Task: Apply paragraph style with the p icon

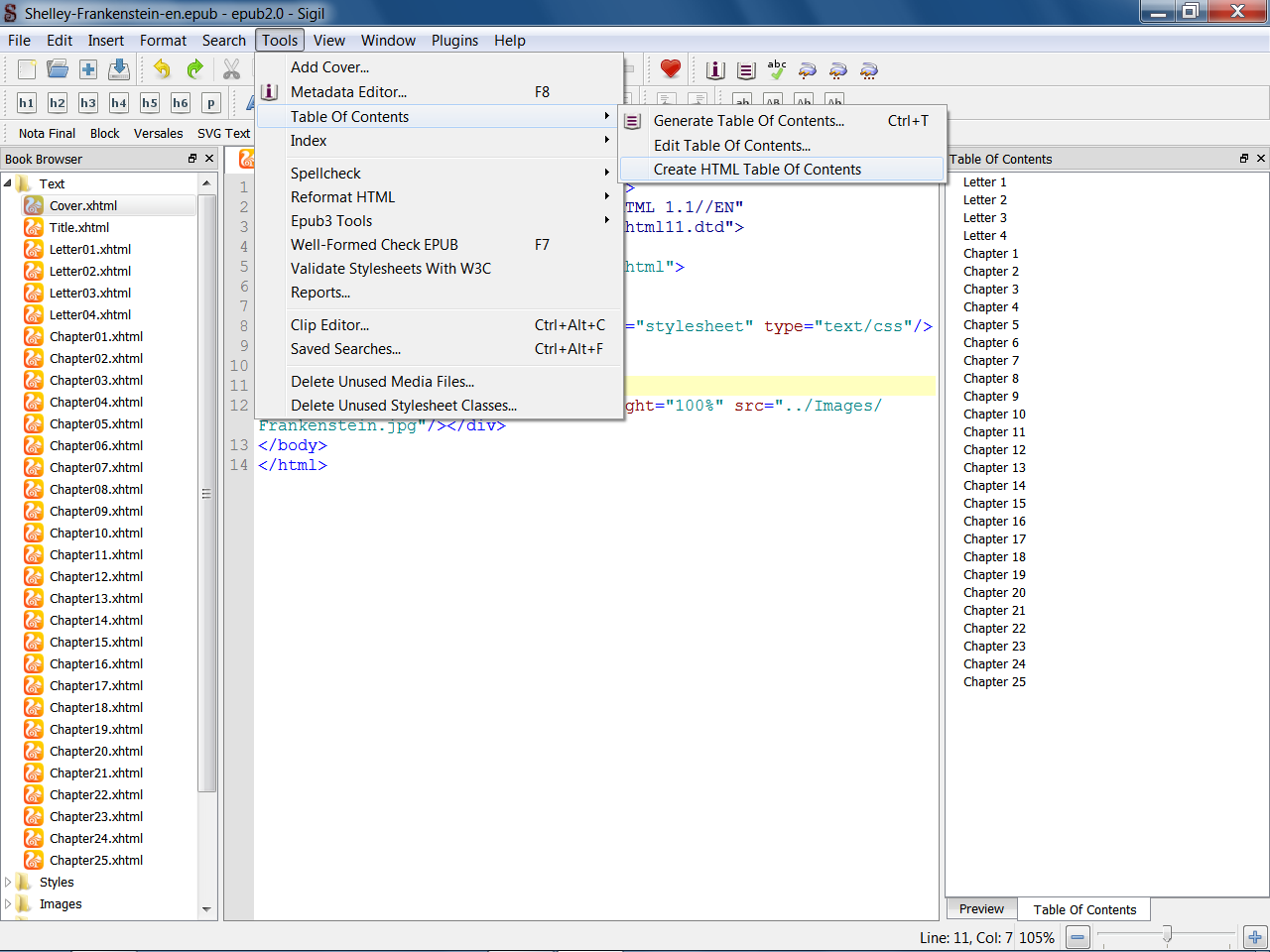Action: 210,103
